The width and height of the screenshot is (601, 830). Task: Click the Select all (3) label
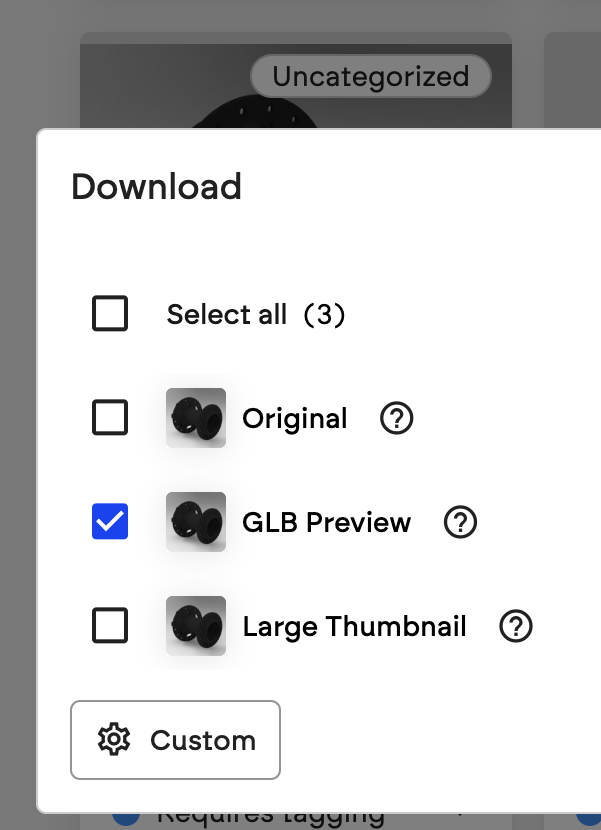pos(256,314)
